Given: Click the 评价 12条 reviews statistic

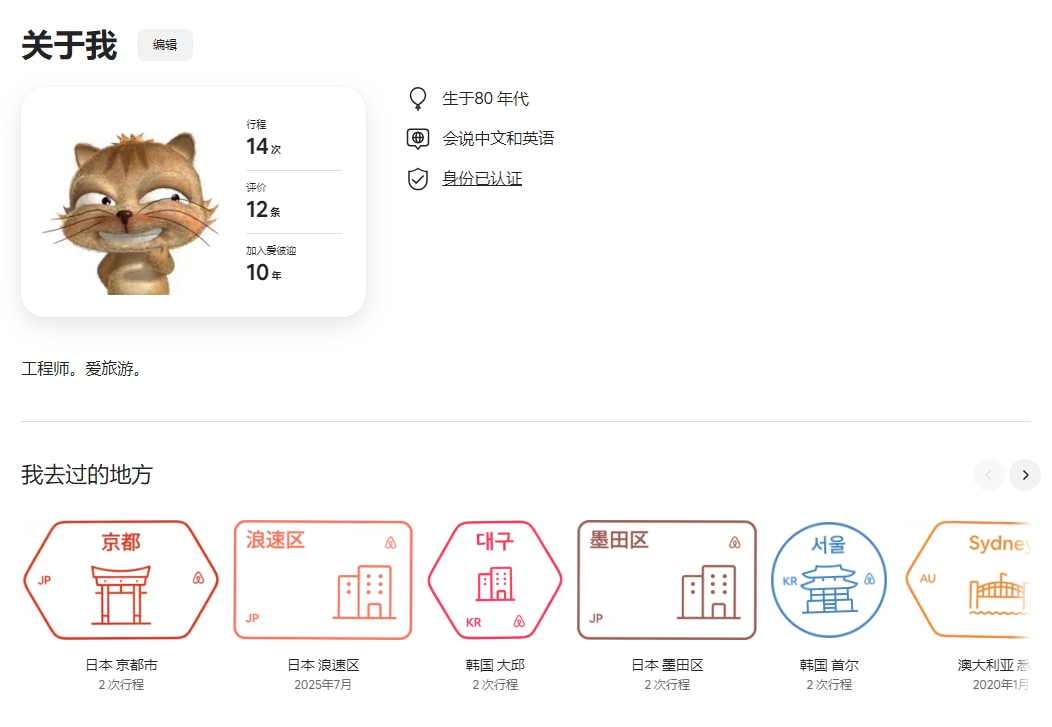Looking at the screenshot, I should [x=260, y=201].
